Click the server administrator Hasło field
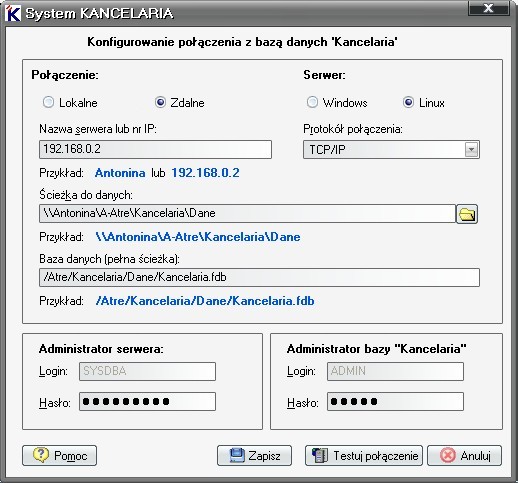Image resolution: width=518 pixels, height=483 pixels. (x=147, y=401)
